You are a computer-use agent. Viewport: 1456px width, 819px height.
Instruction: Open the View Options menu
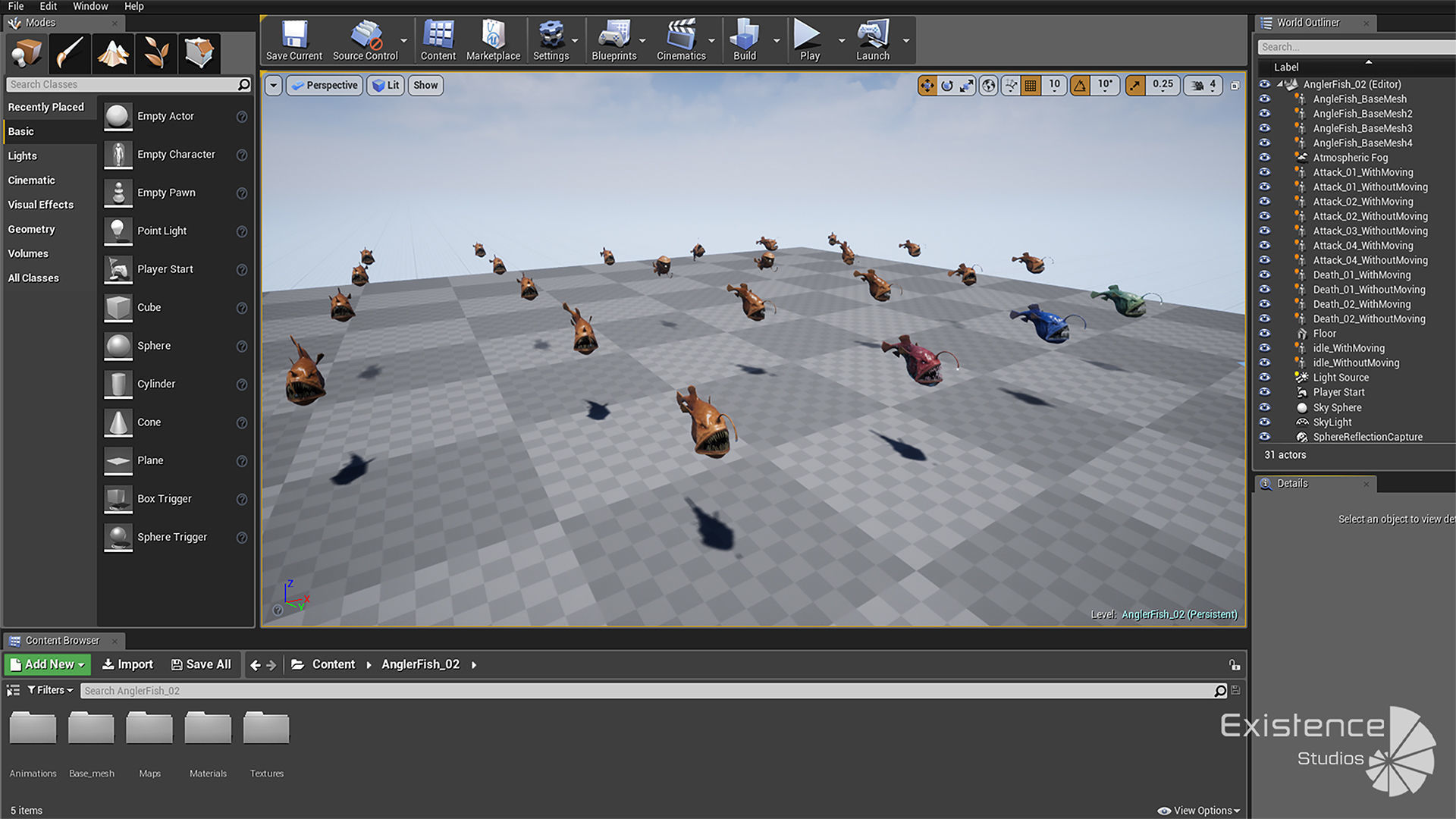[x=1200, y=811]
